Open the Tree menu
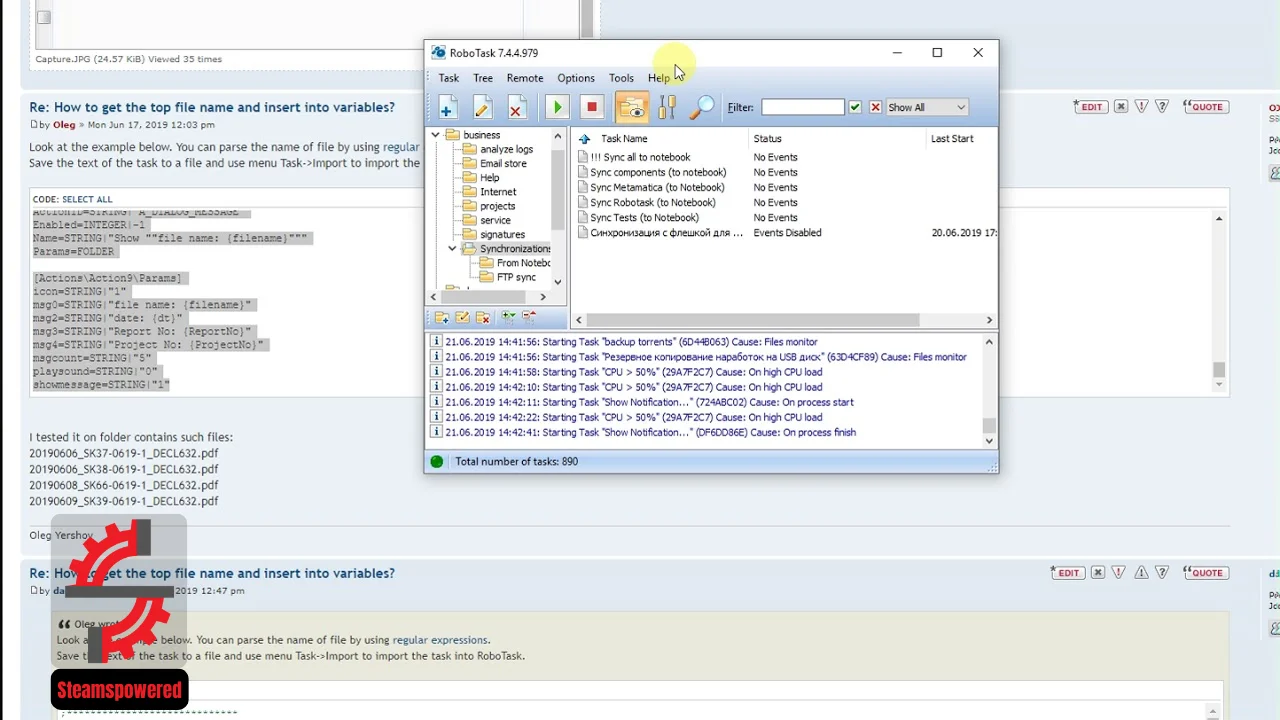 pyautogui.click(x=483, y=78)
